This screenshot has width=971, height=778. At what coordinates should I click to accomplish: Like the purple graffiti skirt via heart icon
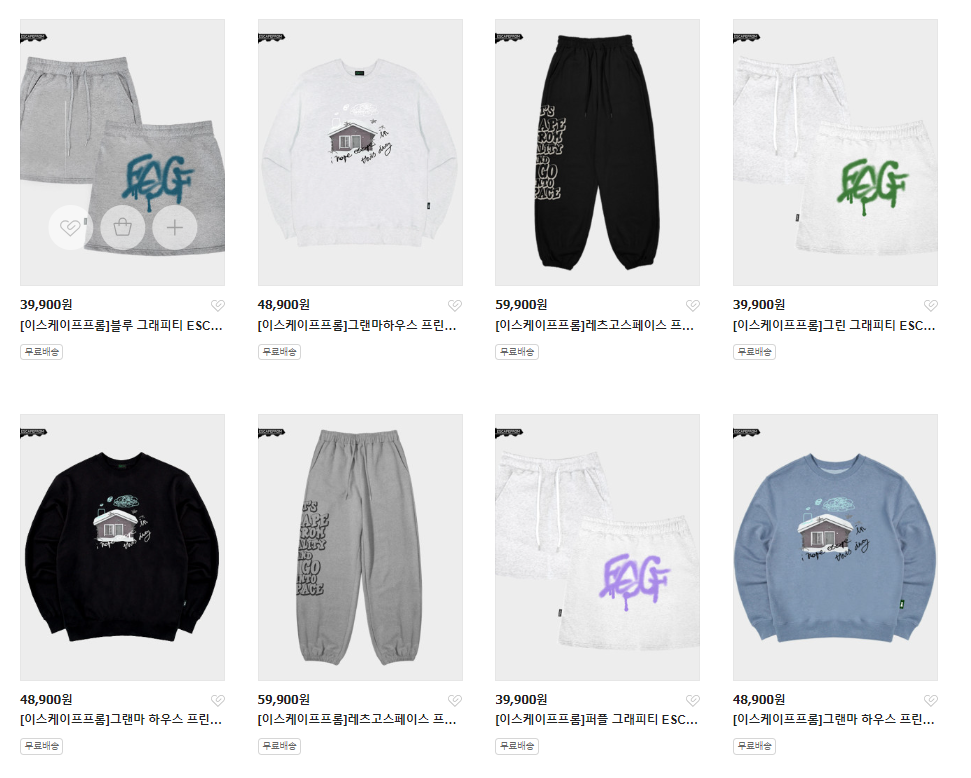click(x=693, y=701)
